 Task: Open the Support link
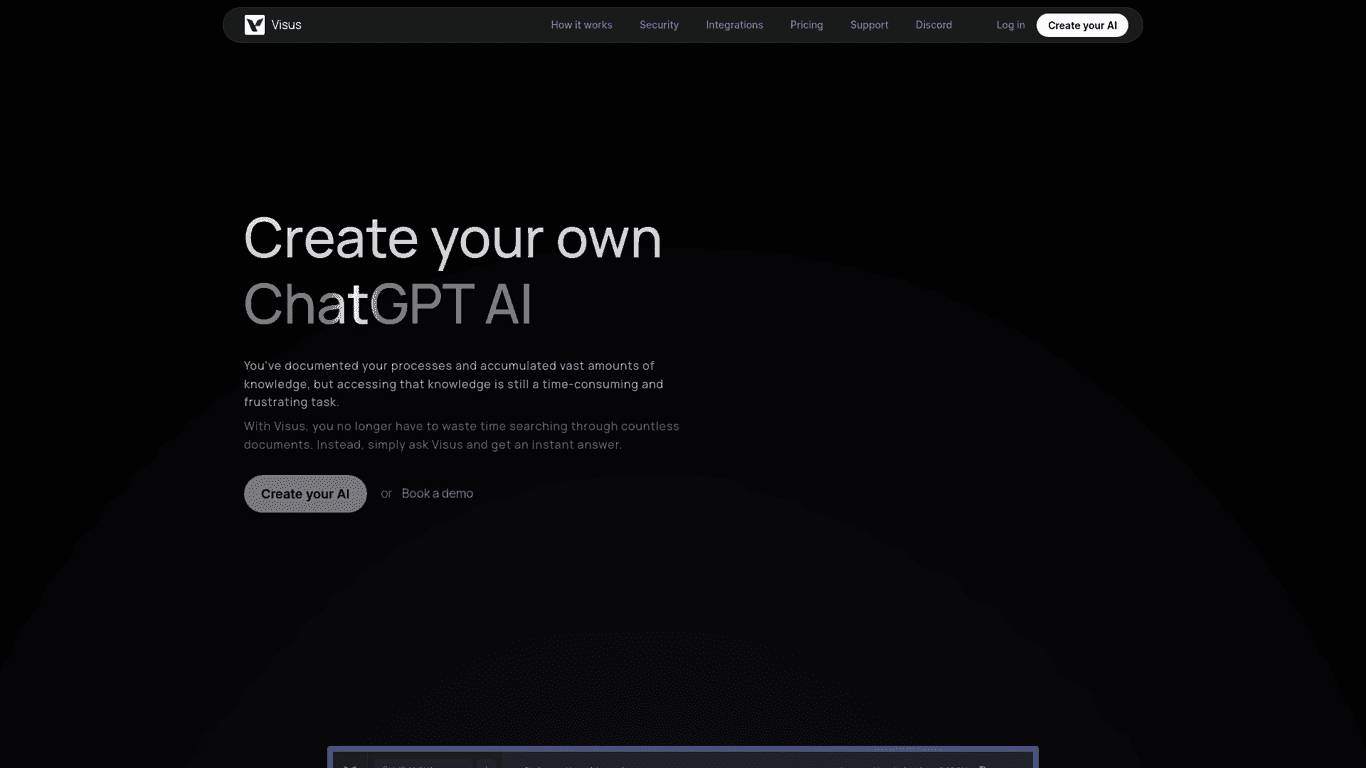click(869, 25)
